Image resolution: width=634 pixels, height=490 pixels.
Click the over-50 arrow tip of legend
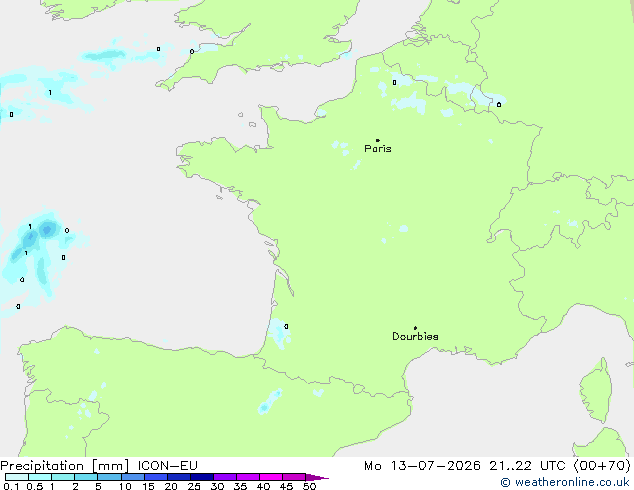click(317, 477)
